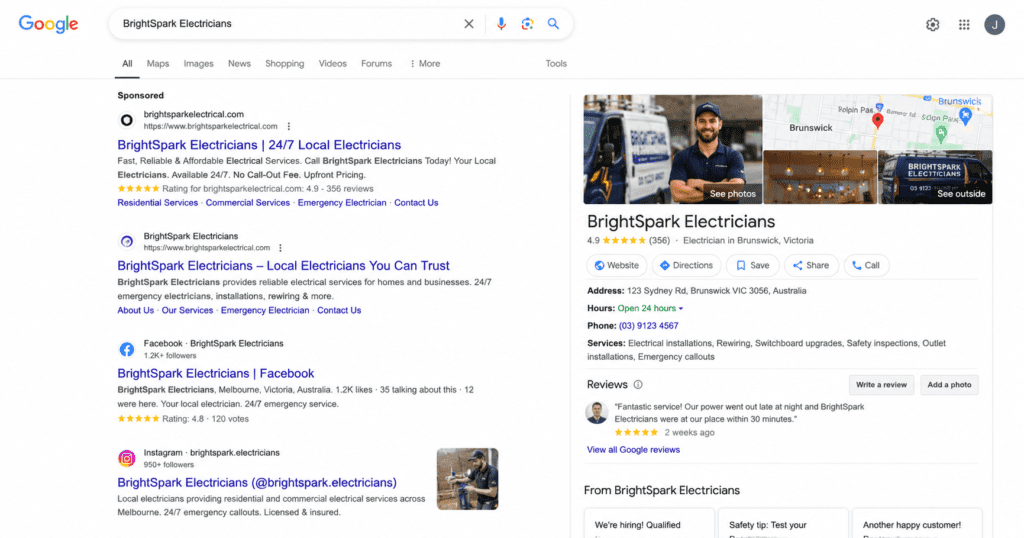Image resolution: width=1024 pixels, height=538 pixels.
Task: Click the brightsparkelectrical.com sponsored favicon
Action: click(127, 120)
